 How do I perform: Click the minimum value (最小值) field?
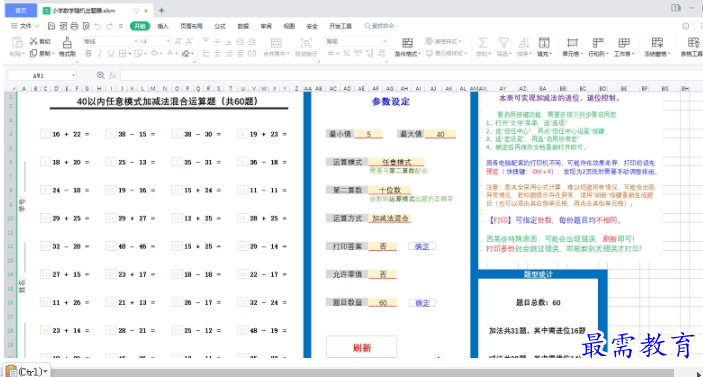(x=369, y=134)
